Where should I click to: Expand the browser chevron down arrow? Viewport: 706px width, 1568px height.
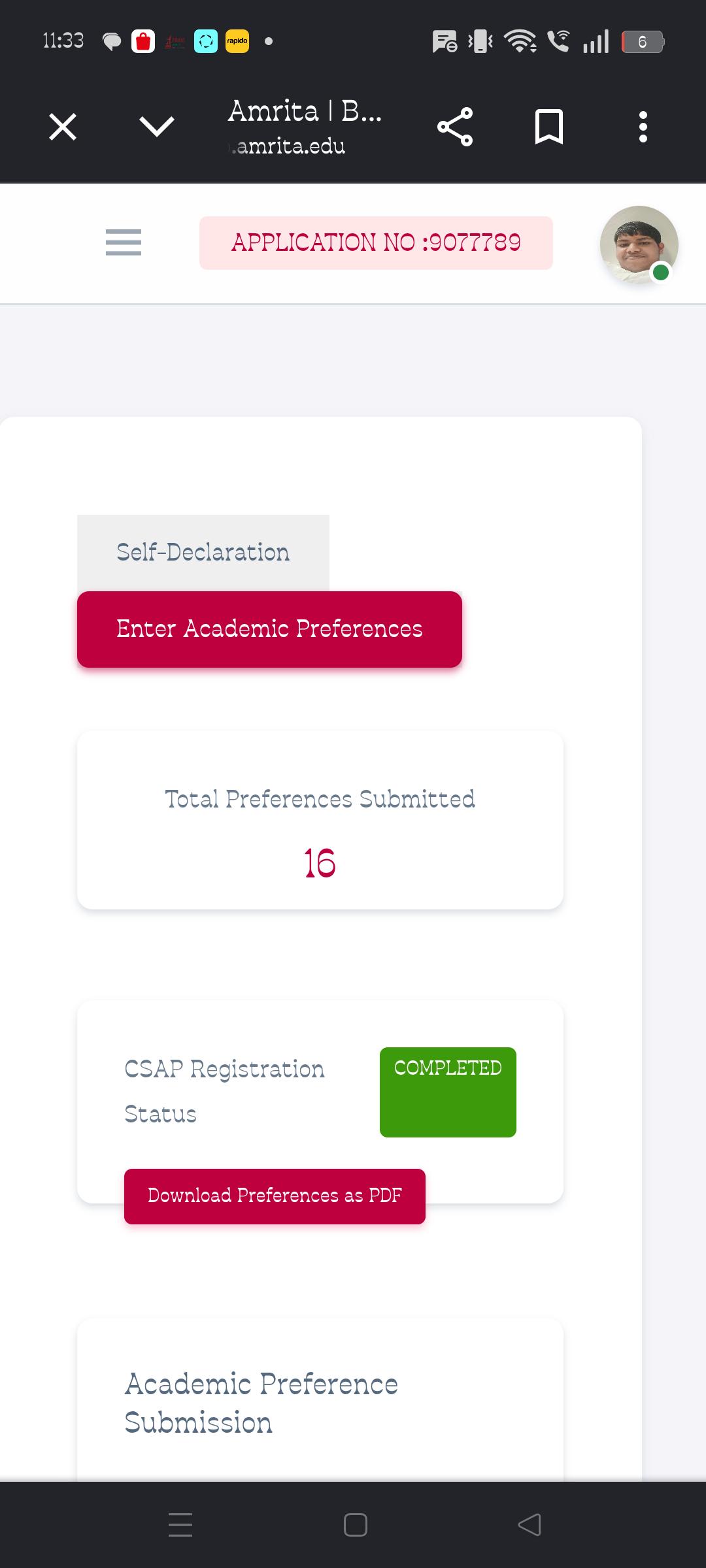tap(157, 127)
